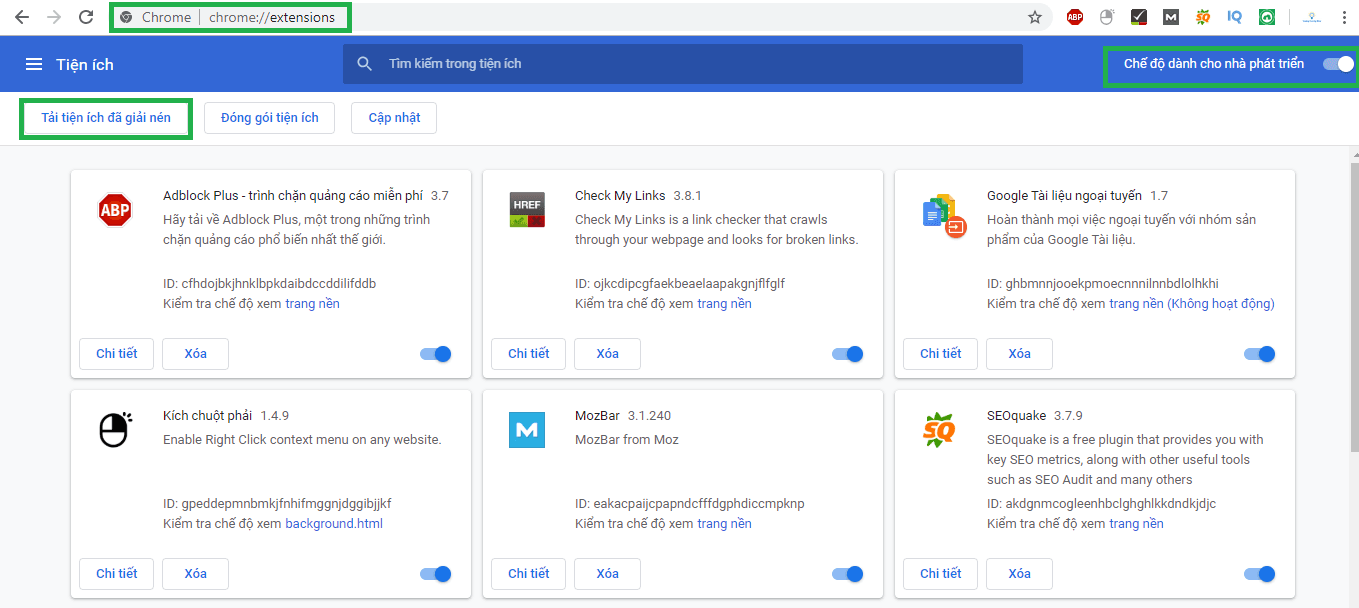
Task: Disable the SEOquake extension toggle
Action: 1259,574
